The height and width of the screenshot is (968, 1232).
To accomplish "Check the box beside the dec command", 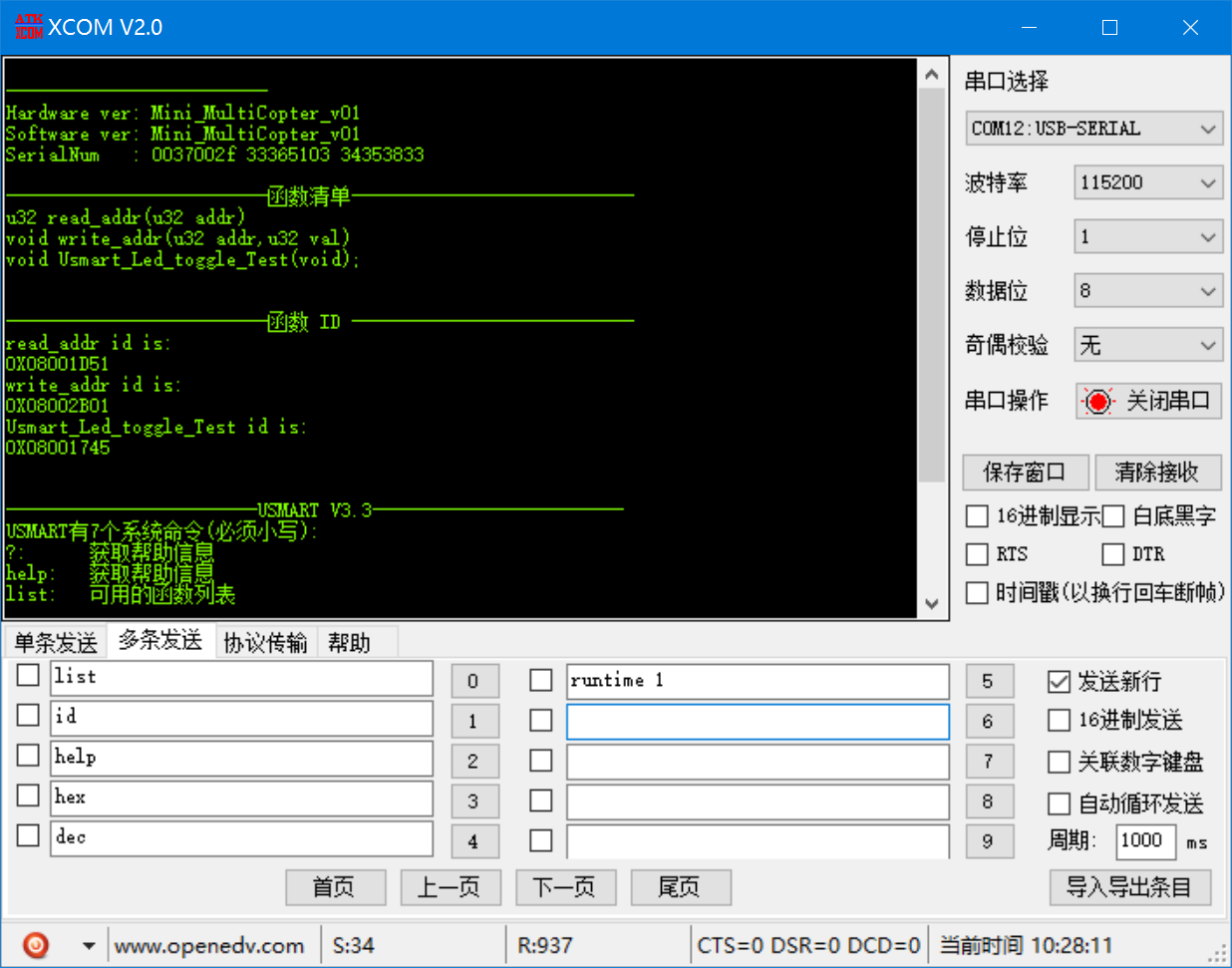I will tap(28, 834).
